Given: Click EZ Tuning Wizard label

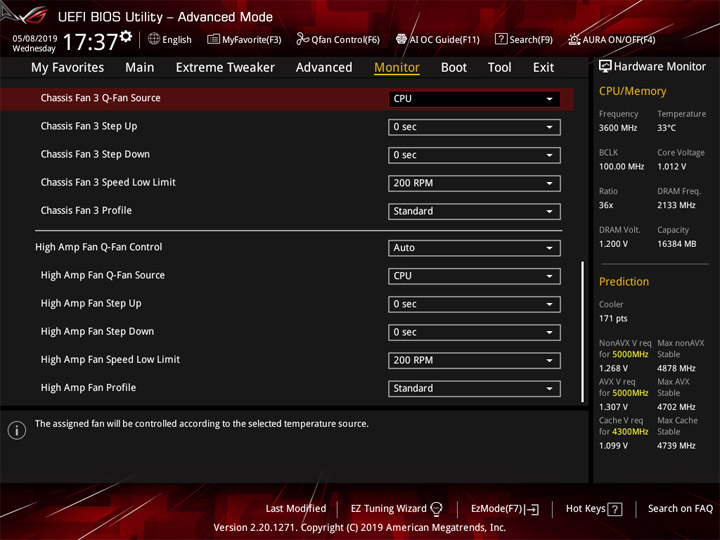Looking at the screenshot, I should click(x=388, y=509).
